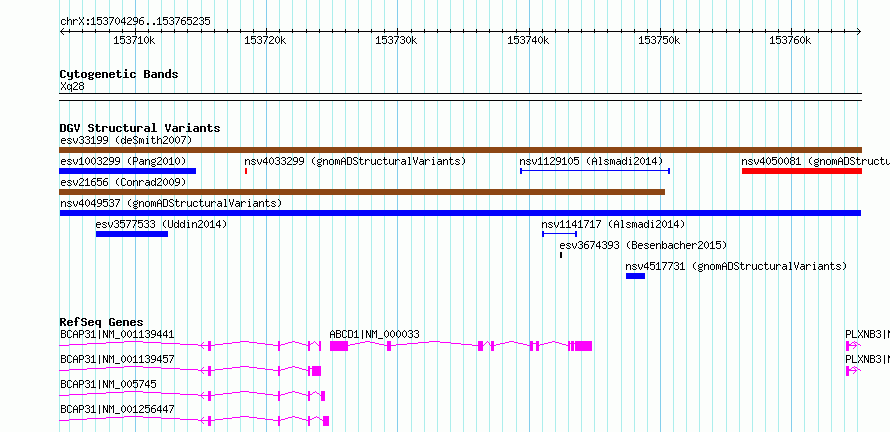This screenshot has width=890, height=432.
Task: Click the brown esv21656 variant bar
Action: click(x=362, y=192)
